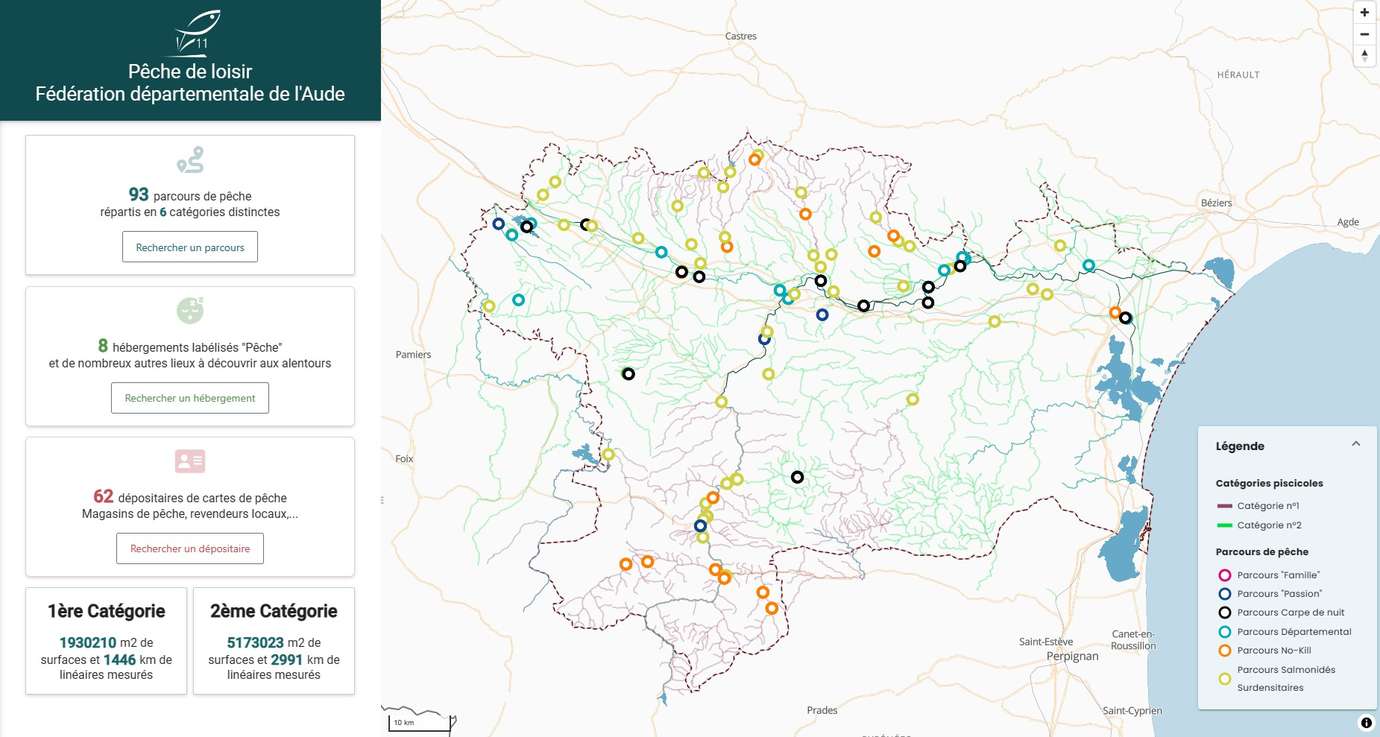
Task: Click the hébergements face icon
Action: [190, 310]
